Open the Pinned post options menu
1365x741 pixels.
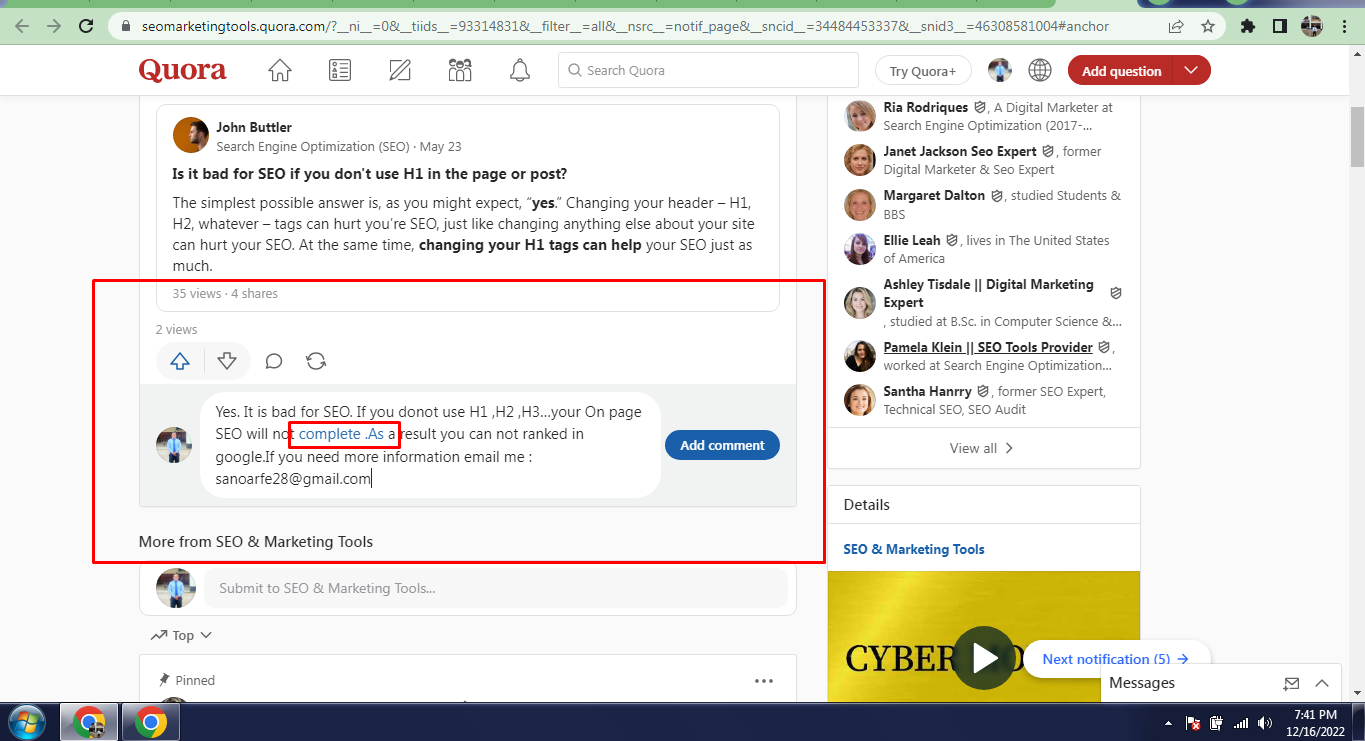click(x=764, y=680)
